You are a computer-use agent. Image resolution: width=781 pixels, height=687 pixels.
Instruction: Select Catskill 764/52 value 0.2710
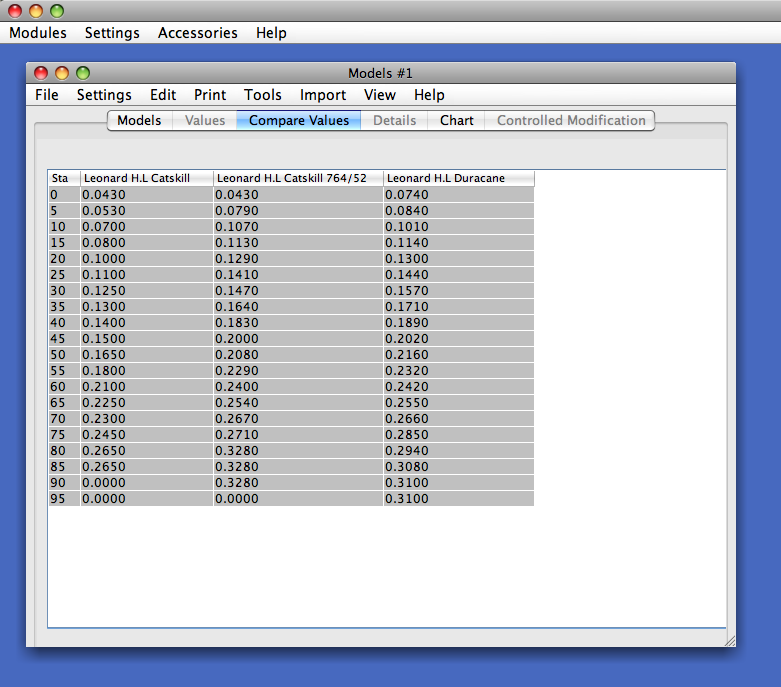point(298,434)
